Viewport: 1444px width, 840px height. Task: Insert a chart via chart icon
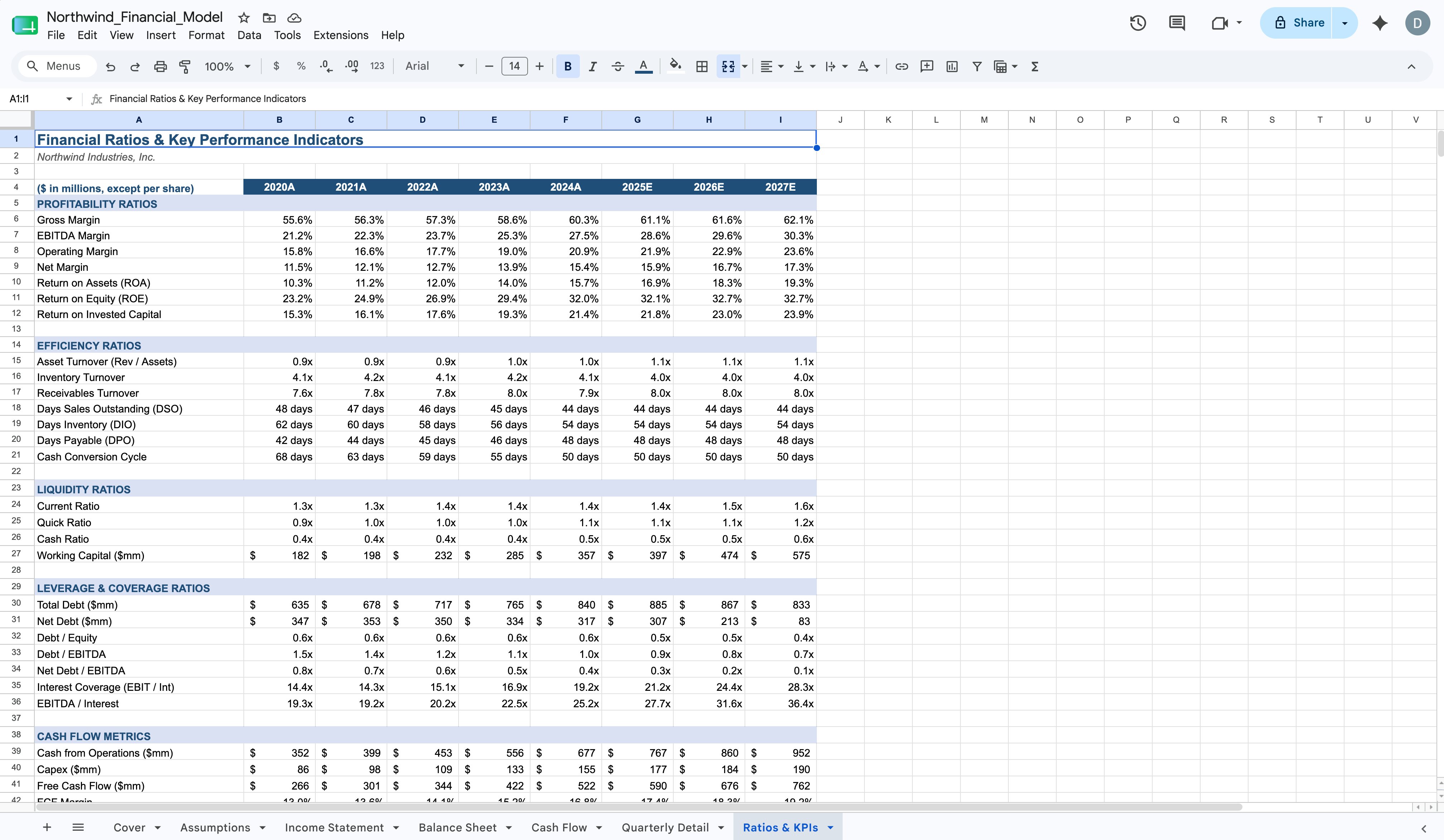tap(952, 67)
